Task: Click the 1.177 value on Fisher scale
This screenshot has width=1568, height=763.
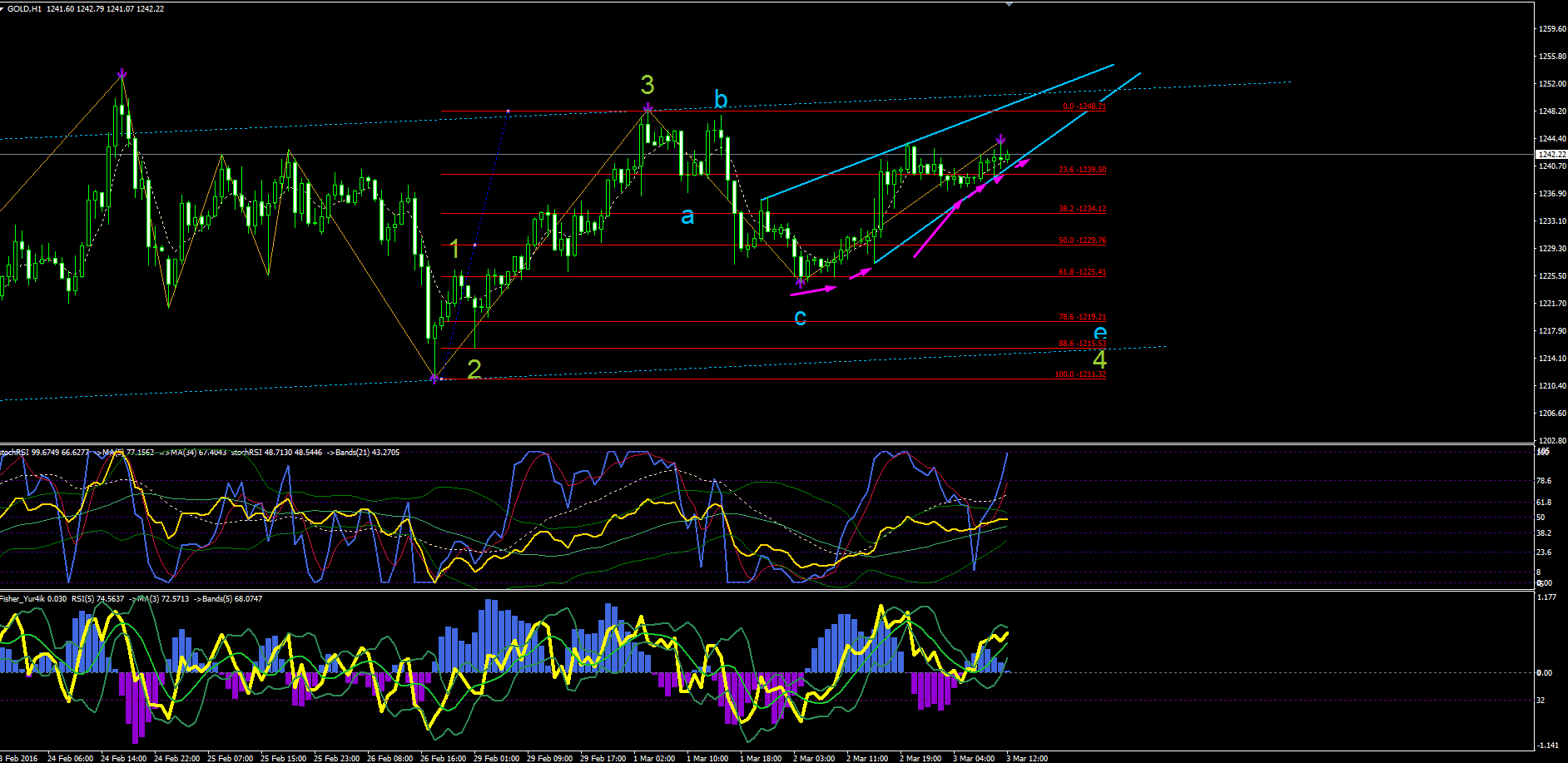Action: pos(1546,597)
